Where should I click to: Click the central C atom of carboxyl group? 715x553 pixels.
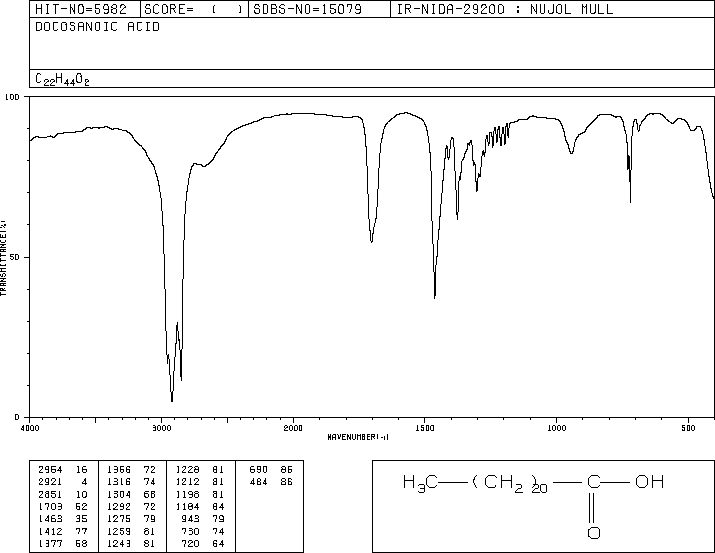point(594,481)
